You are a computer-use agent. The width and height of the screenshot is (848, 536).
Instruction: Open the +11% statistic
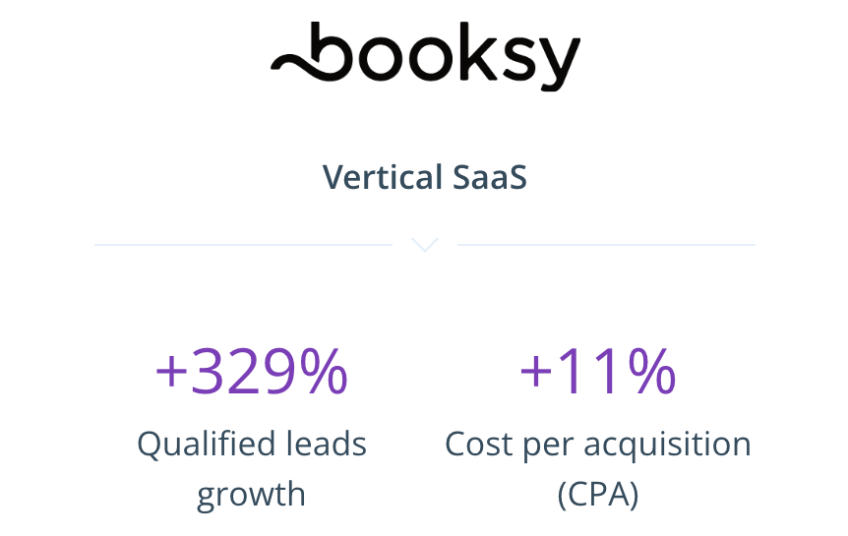[598, 372]
